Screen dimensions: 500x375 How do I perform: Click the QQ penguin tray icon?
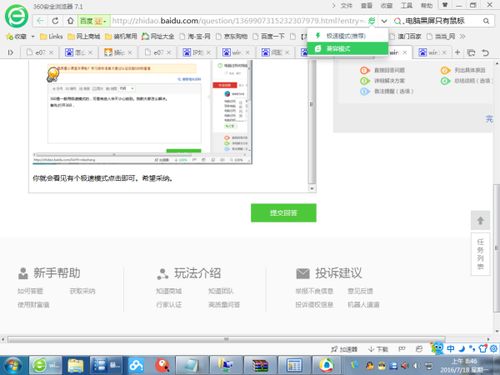(370, 366)
